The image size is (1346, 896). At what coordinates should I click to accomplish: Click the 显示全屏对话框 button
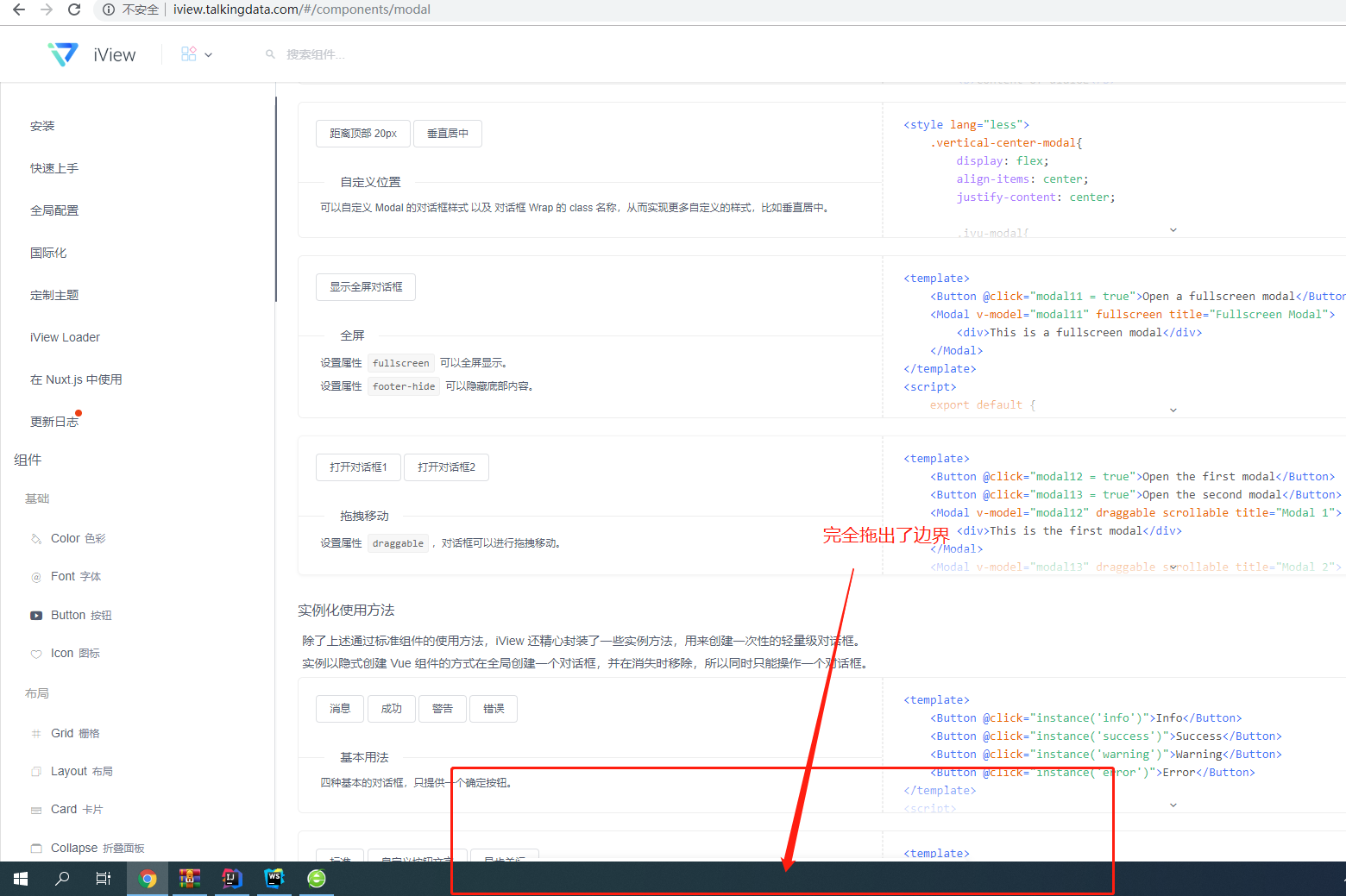365,286
